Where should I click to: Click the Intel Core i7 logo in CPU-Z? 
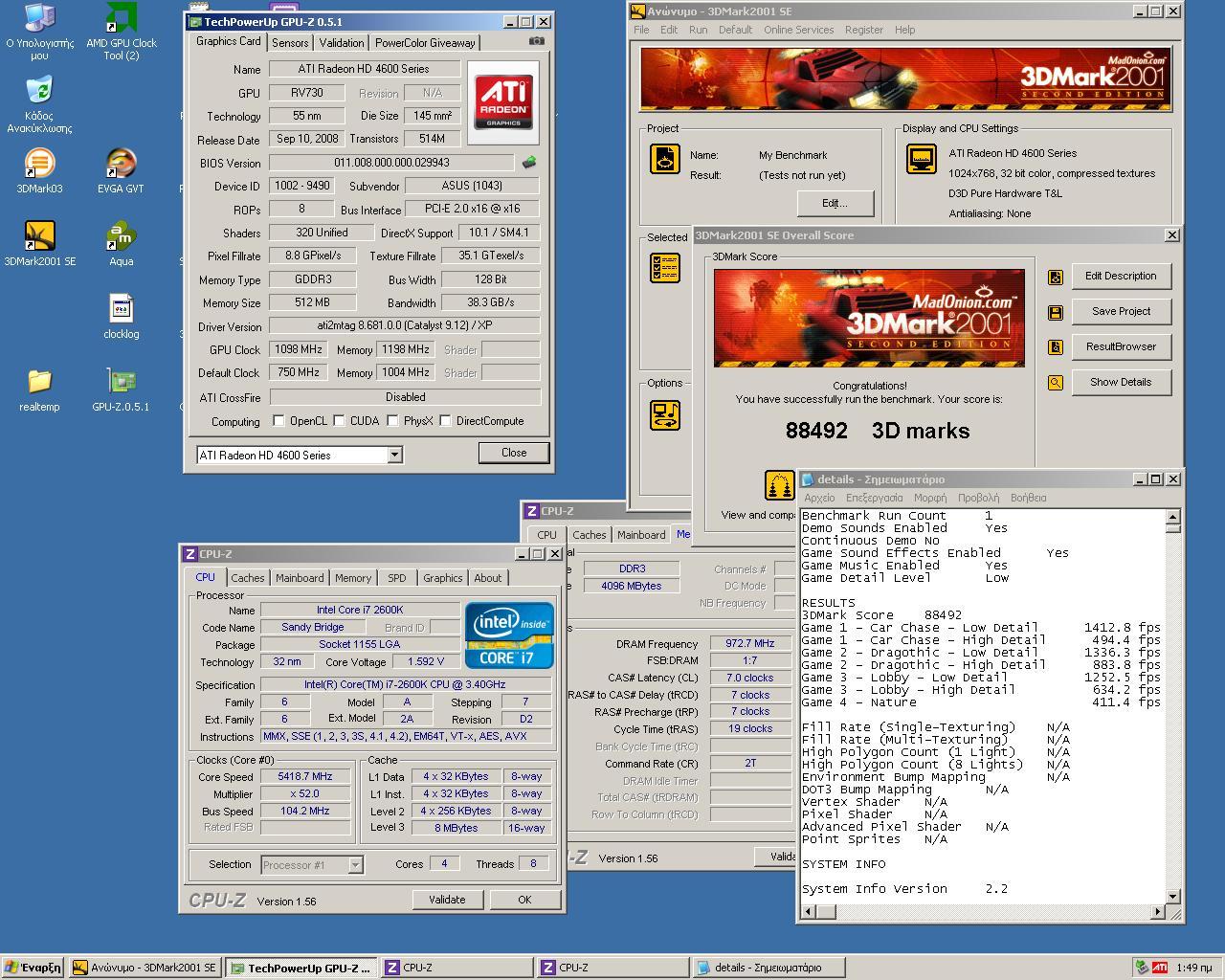pos(509,635)
